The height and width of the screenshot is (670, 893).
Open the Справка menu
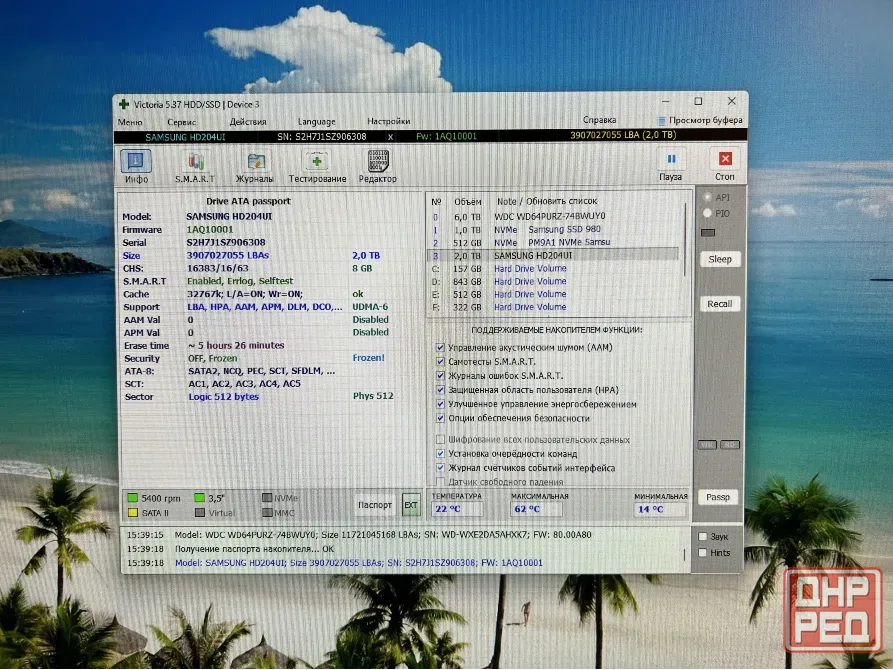point(599,120)
